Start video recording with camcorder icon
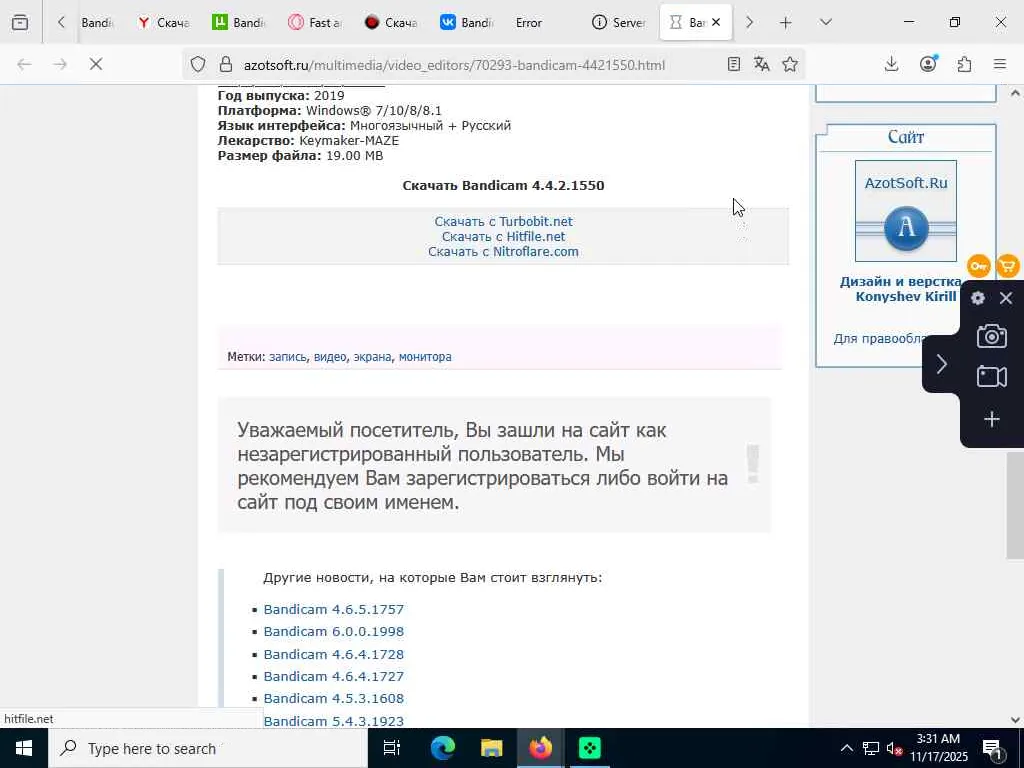Screen dimensions: 1024x768 click(x=991, y=377)
